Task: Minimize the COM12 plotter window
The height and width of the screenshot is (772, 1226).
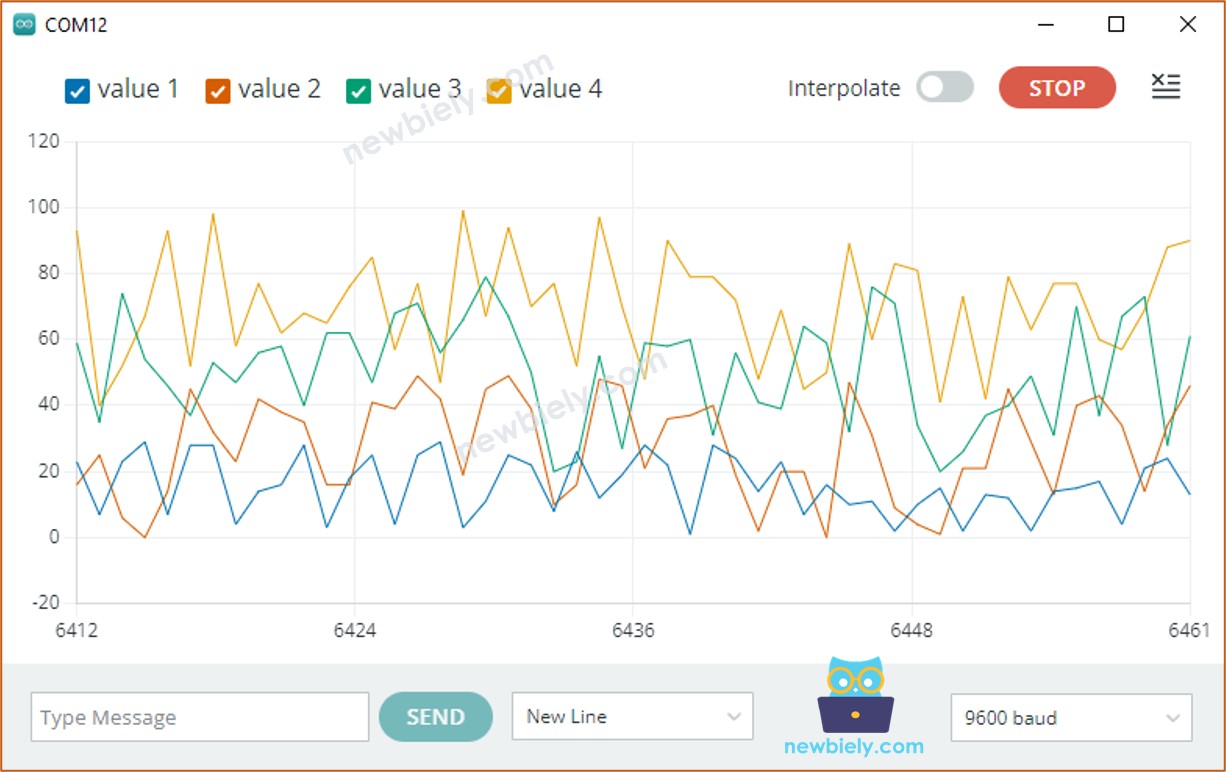Action: coord(1046,25)
